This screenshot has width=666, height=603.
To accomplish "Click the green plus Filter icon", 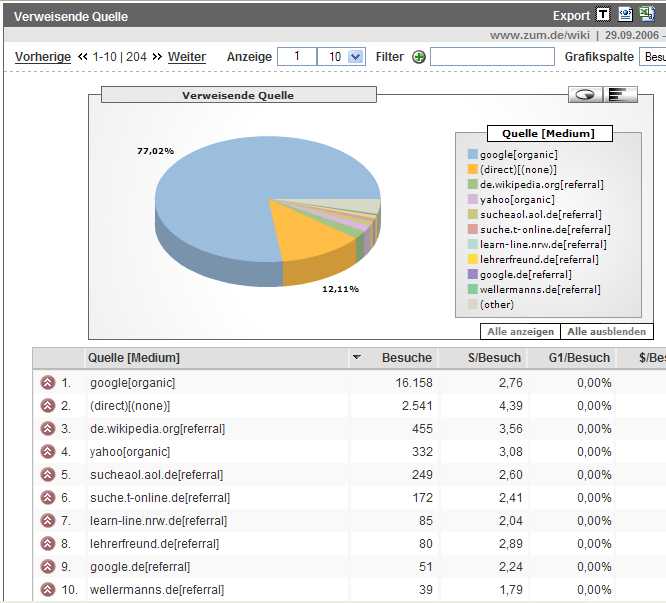I will tap(419, 57).
